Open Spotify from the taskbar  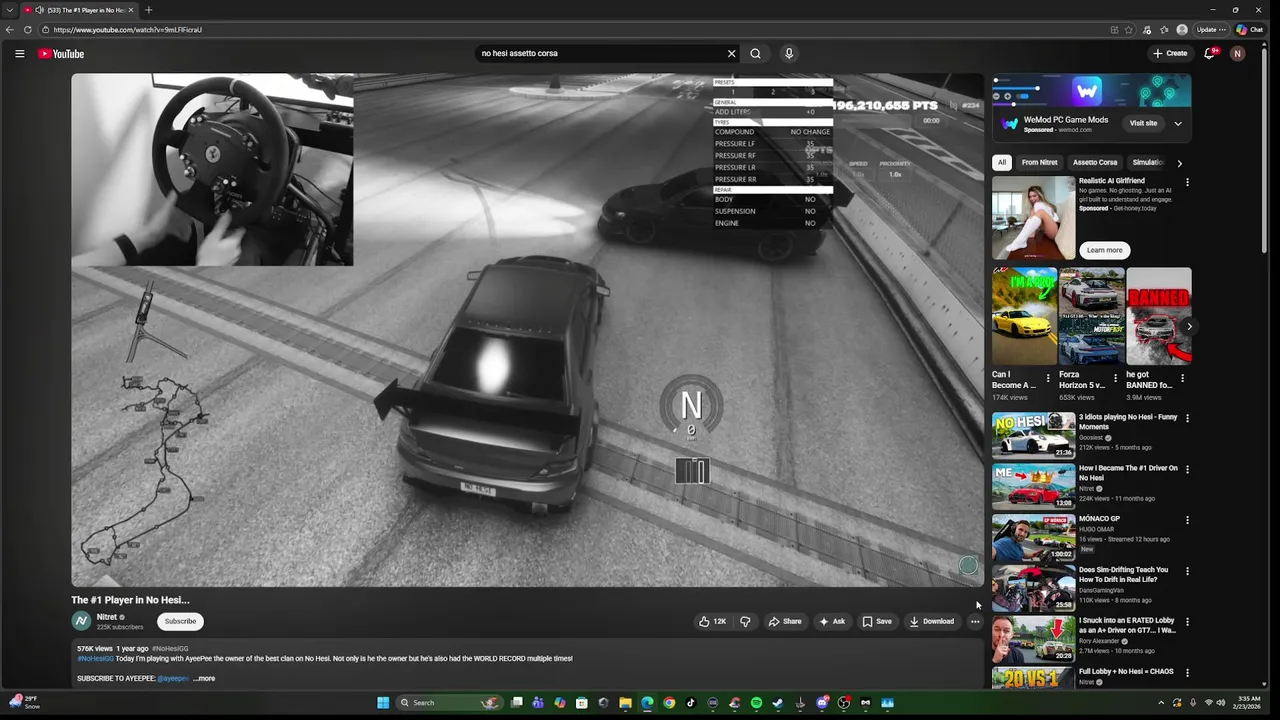756,703
